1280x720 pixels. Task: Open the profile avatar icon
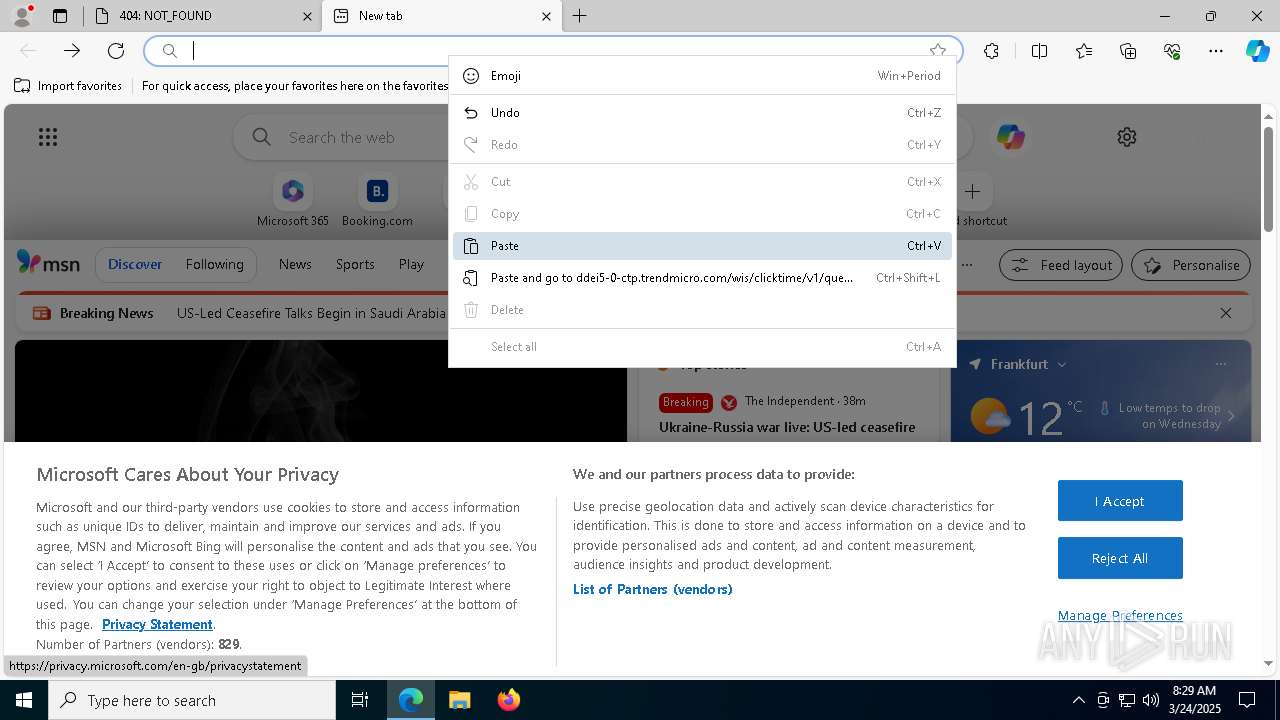tap(22, 15)
